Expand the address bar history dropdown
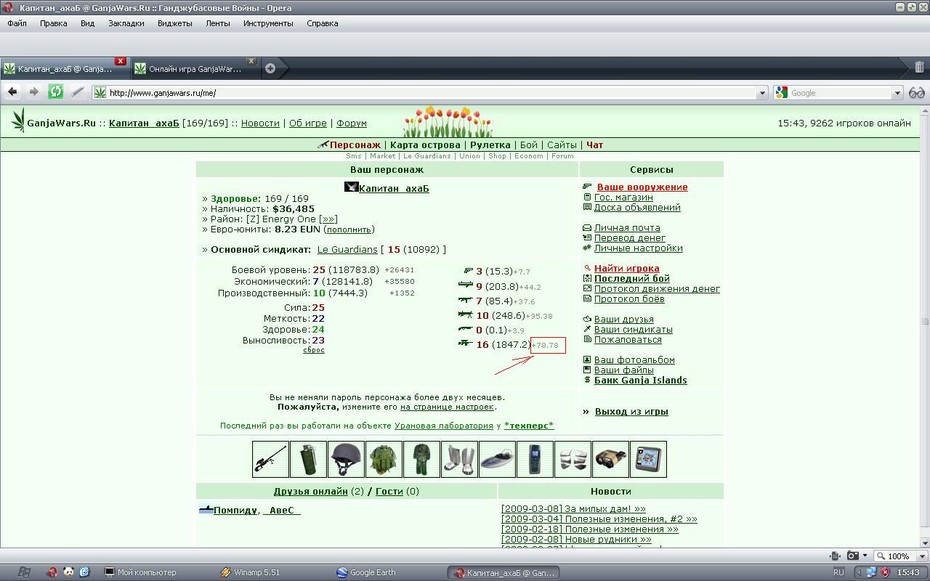The image size is (930, 581). (x=763, y=93)
